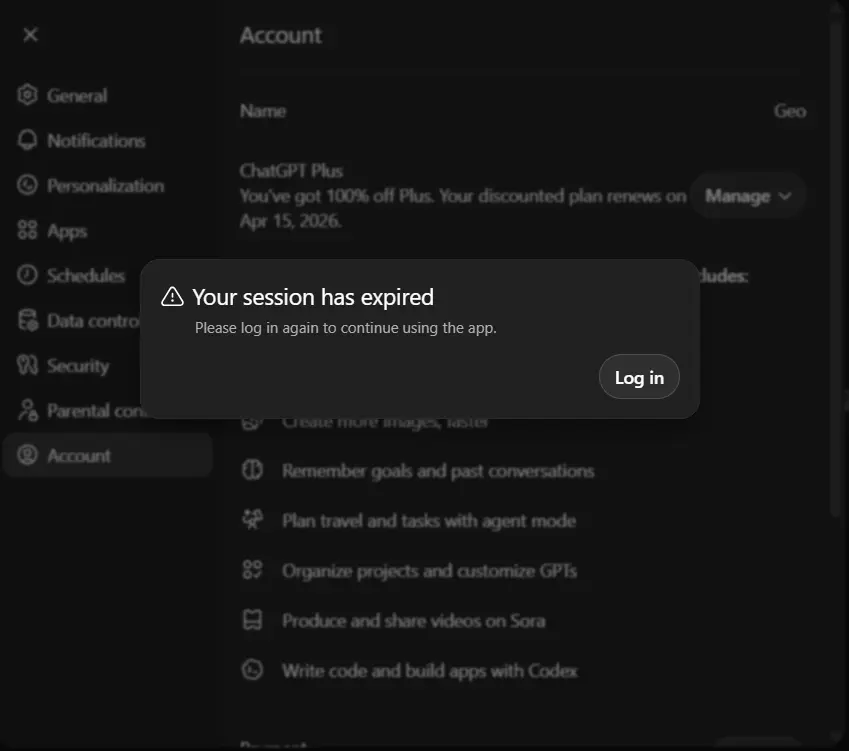Click the Codex feature icon
Viewport: 849px width, 751px height.
252,670
